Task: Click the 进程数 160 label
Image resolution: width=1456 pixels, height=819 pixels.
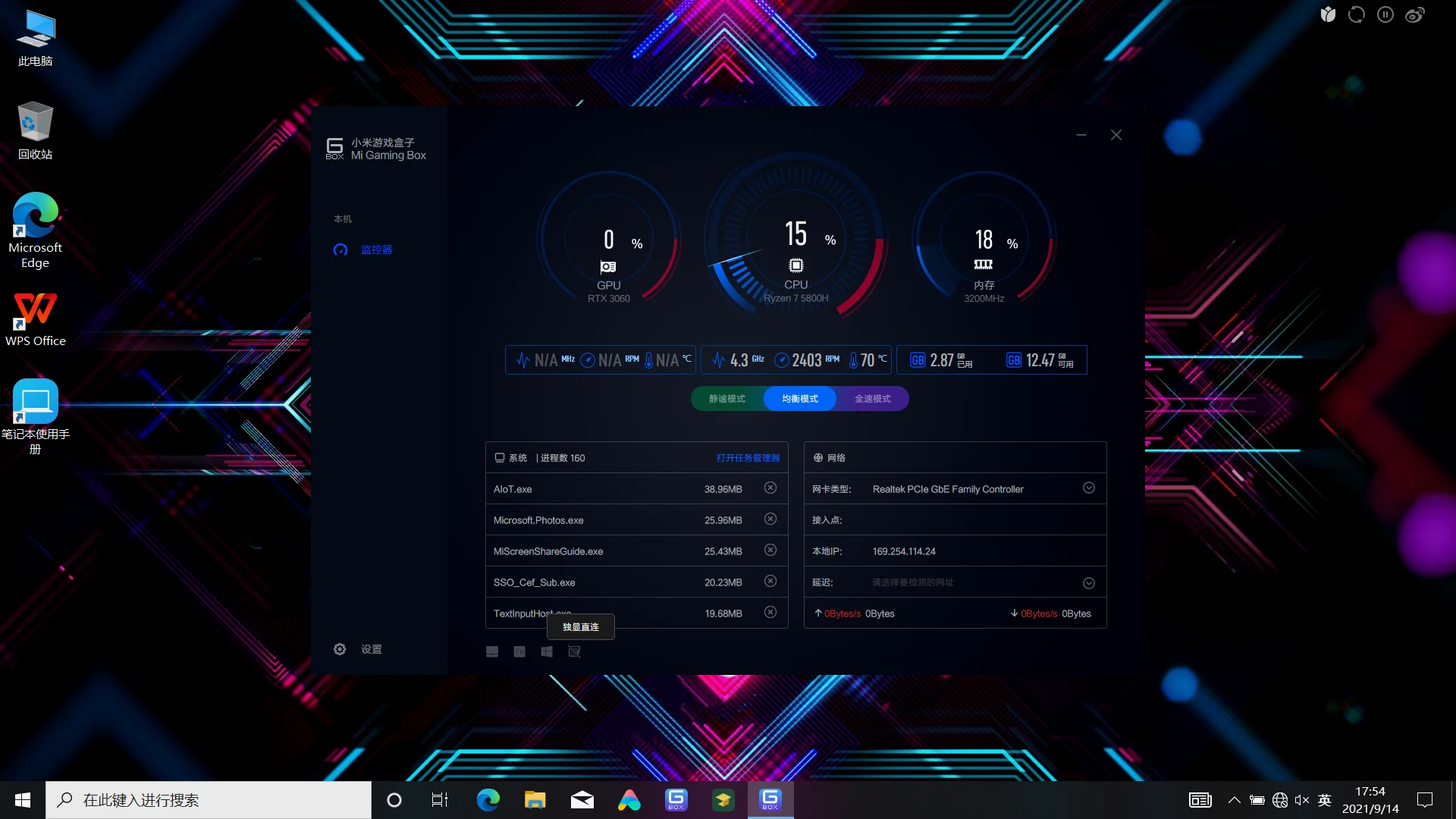Action: pyautogui.click(x=562, y=458)
